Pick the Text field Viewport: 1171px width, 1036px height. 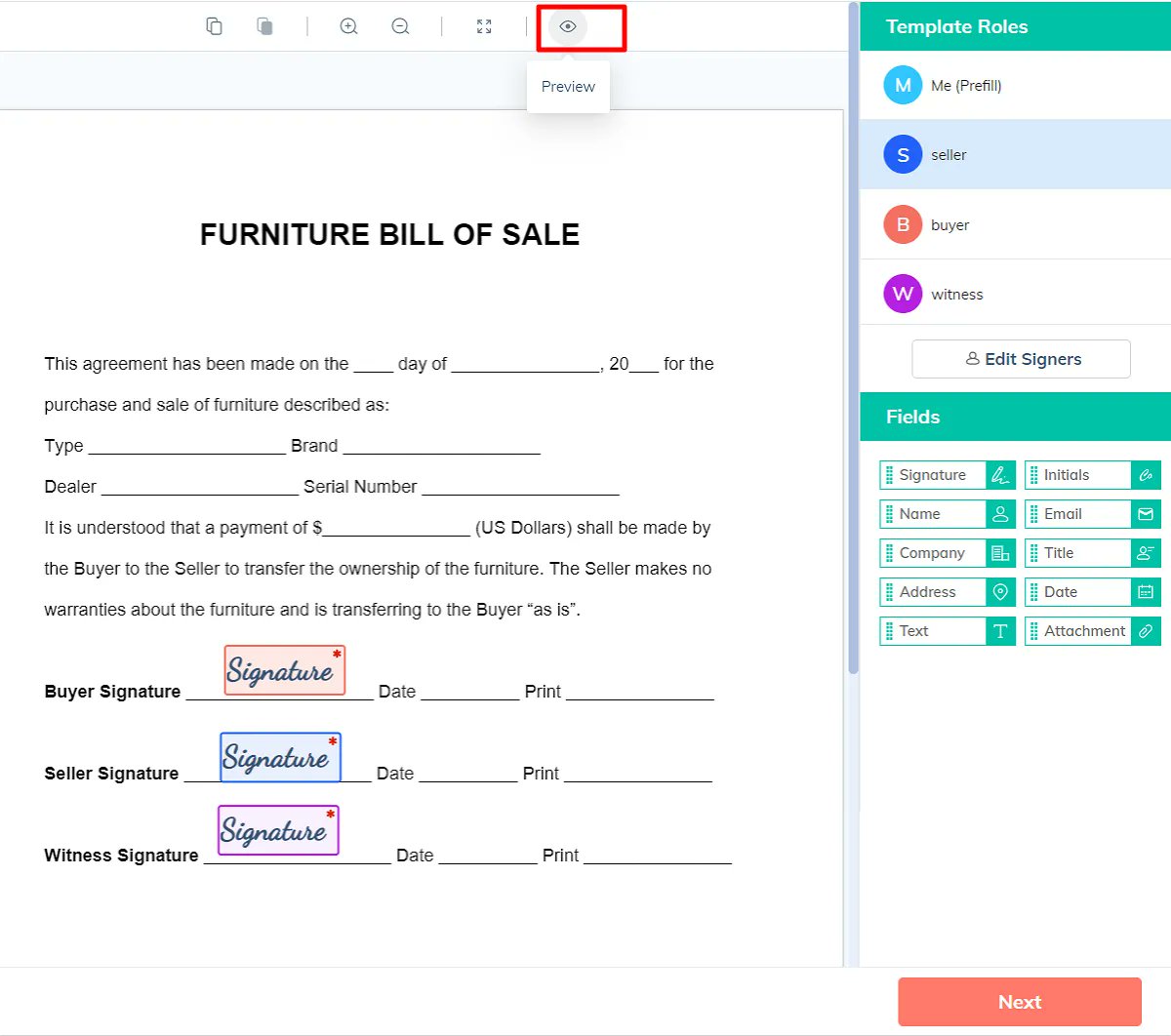point(948,631)
